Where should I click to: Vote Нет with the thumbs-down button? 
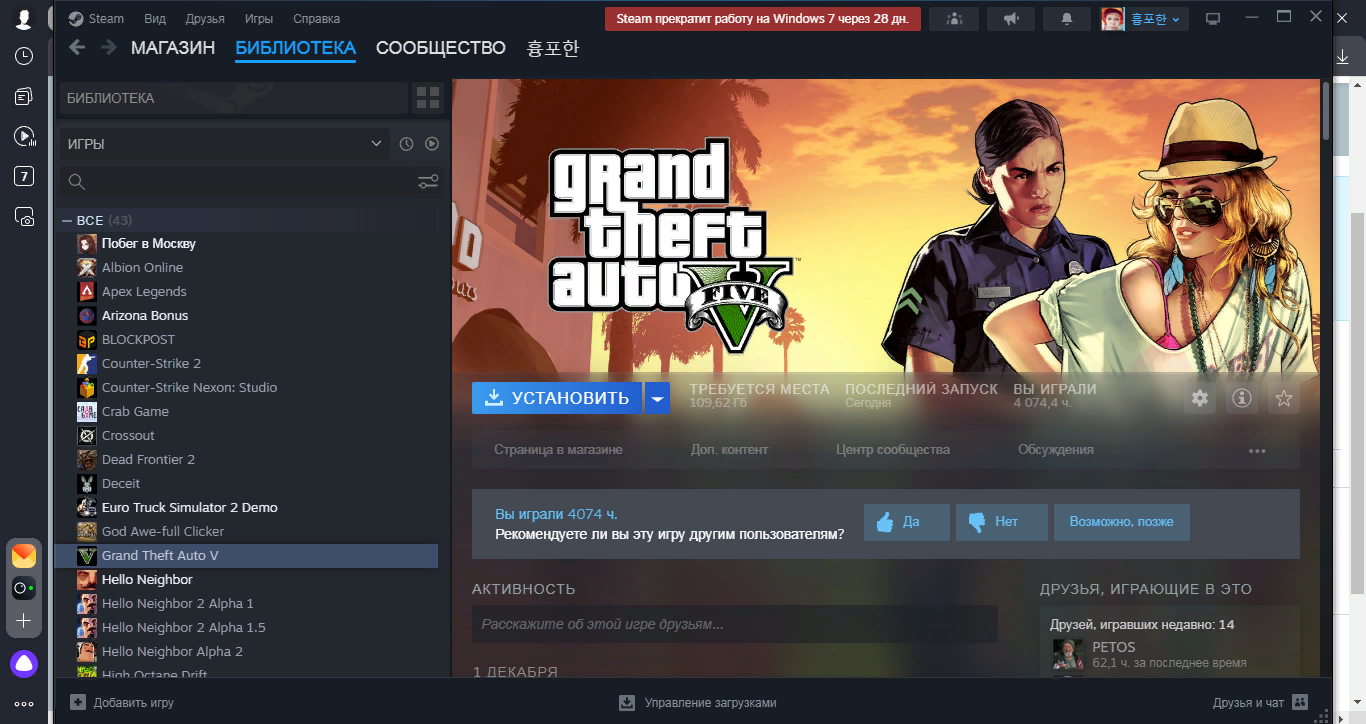tap(1001, 522)
